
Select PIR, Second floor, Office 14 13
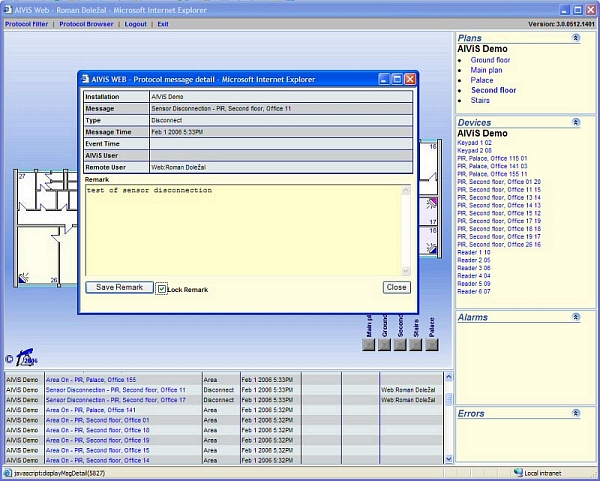tap(499, 205)
